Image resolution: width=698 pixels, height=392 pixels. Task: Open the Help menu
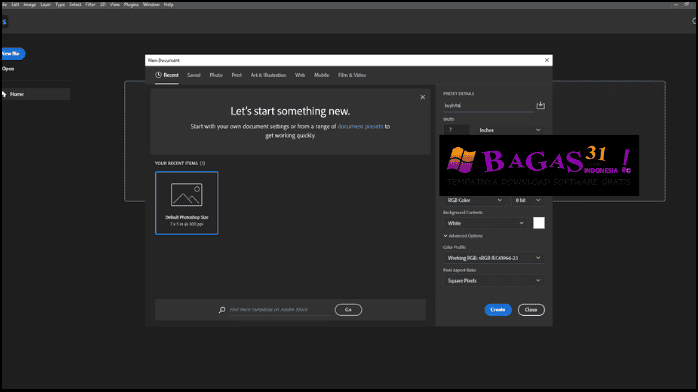click(x=168, y=4)
